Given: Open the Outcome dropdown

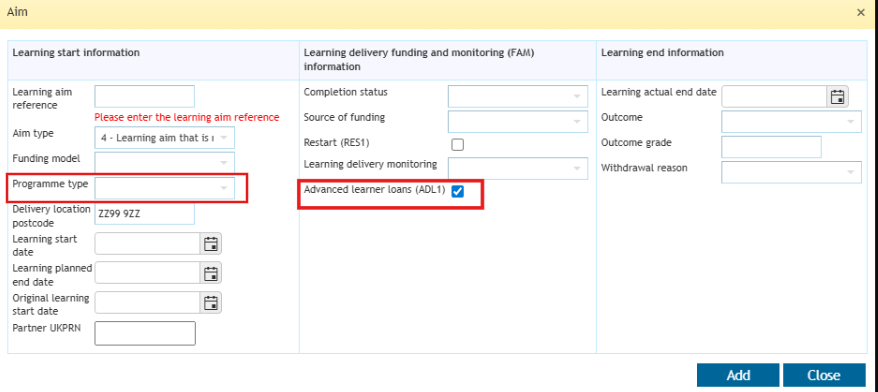Looking at the screenshot, I should 791,122.
